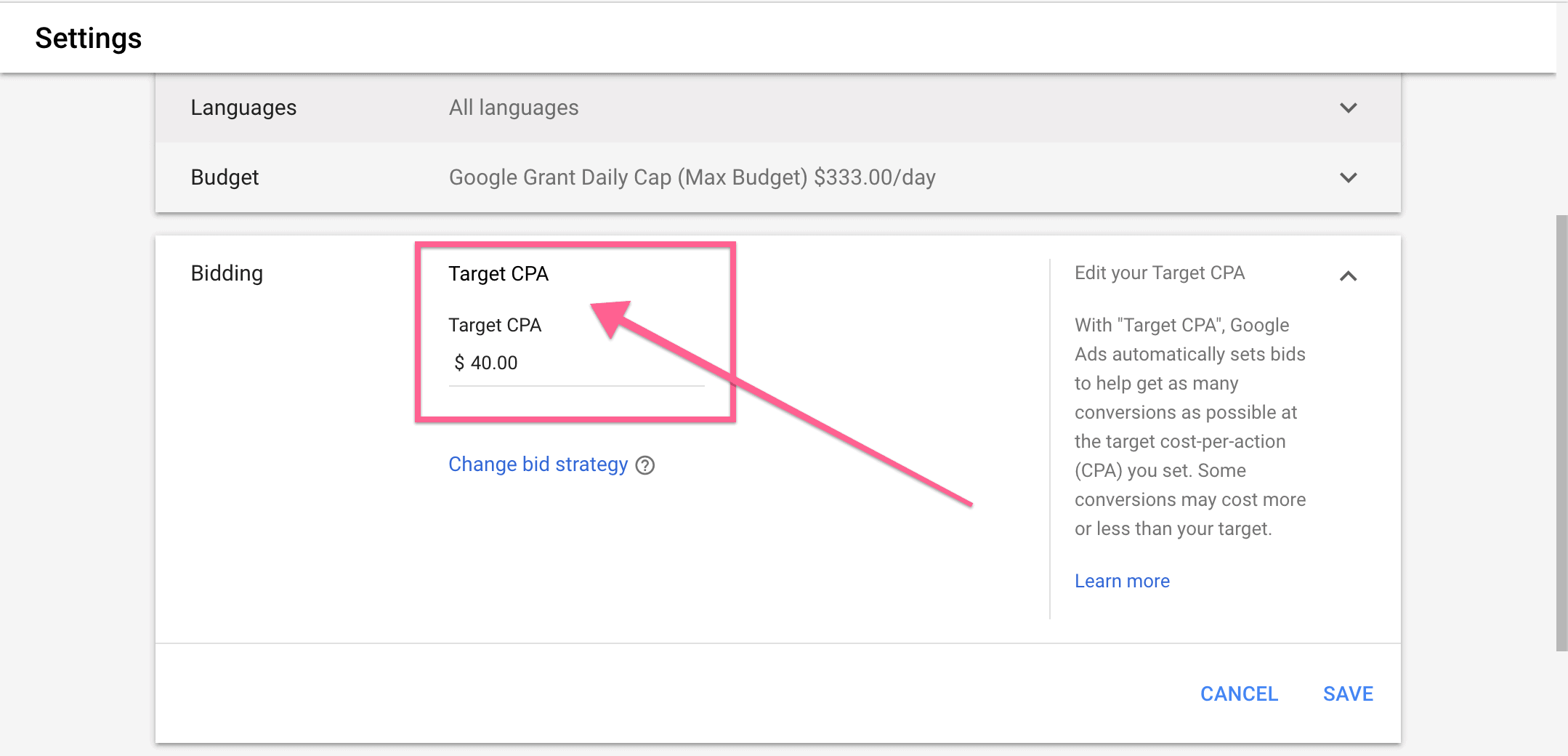Screen dimensions: 1568x756
Task: Click the Languages row label
Action: (243, 108)
